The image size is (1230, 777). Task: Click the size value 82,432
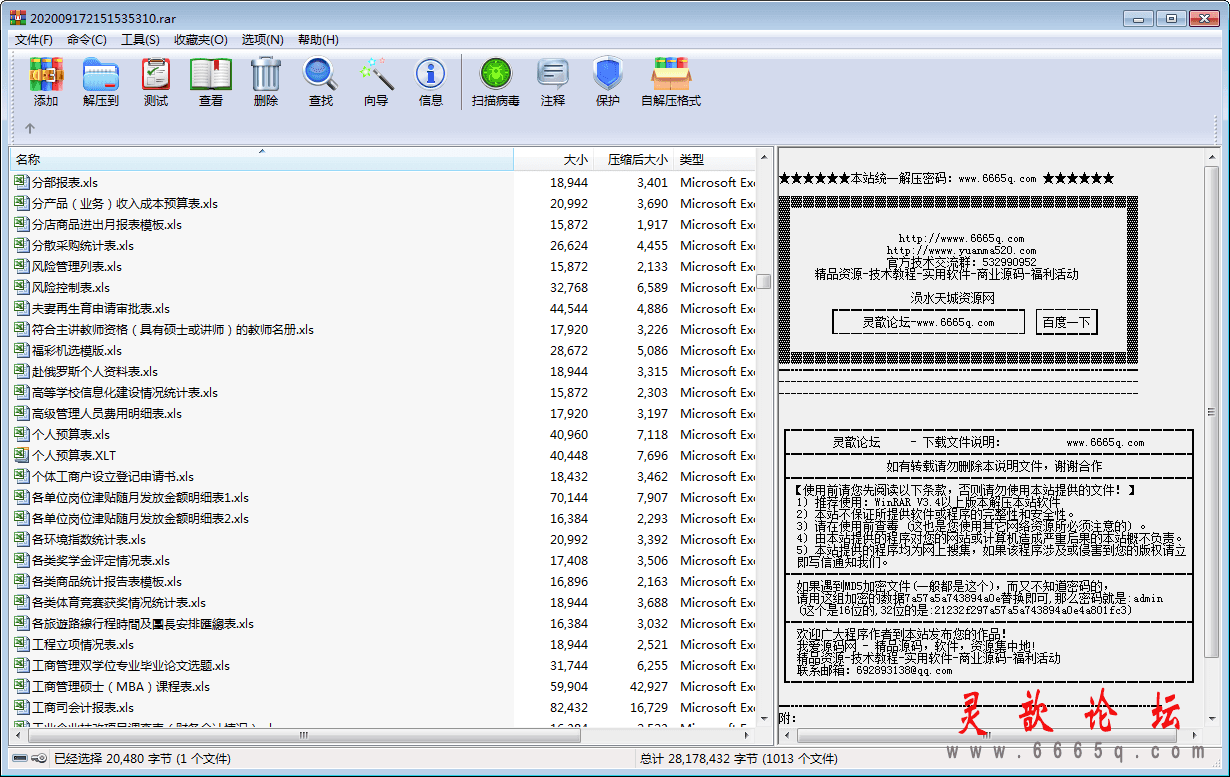[x=569, y=707]
